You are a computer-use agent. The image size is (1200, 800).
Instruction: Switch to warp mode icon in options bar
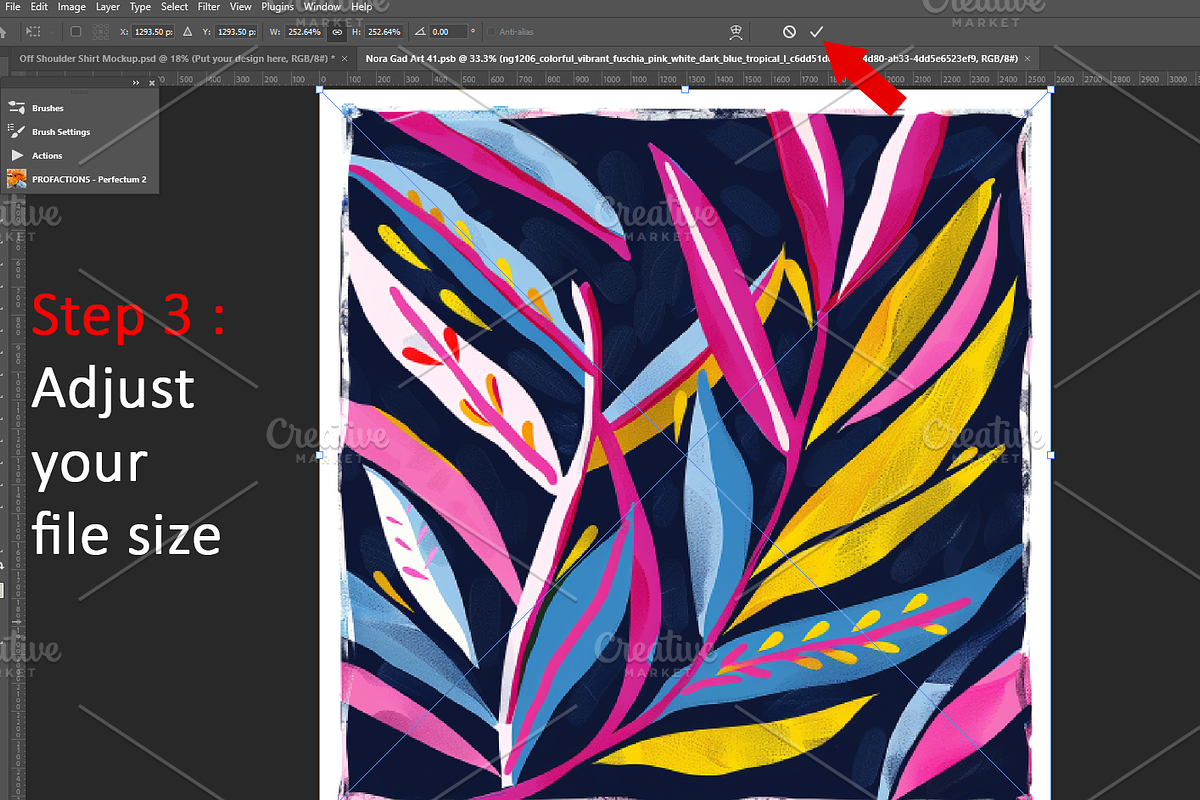(x=736, y=32)
